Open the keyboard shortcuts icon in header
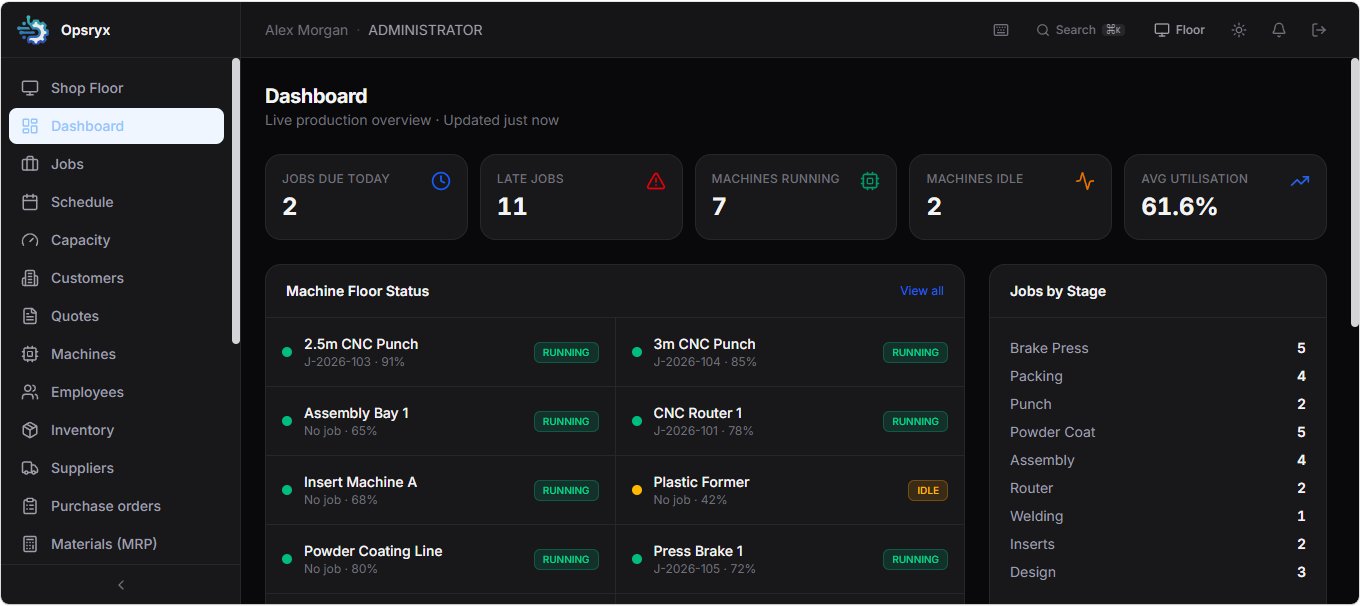This screenshot has height=606, width=1360. (x=1001, y=30)
